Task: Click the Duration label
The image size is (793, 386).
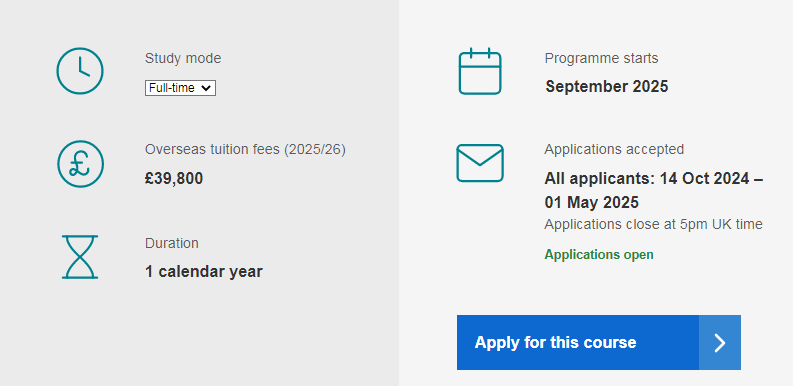Action: pyautogui.click(x=172, y=243)
